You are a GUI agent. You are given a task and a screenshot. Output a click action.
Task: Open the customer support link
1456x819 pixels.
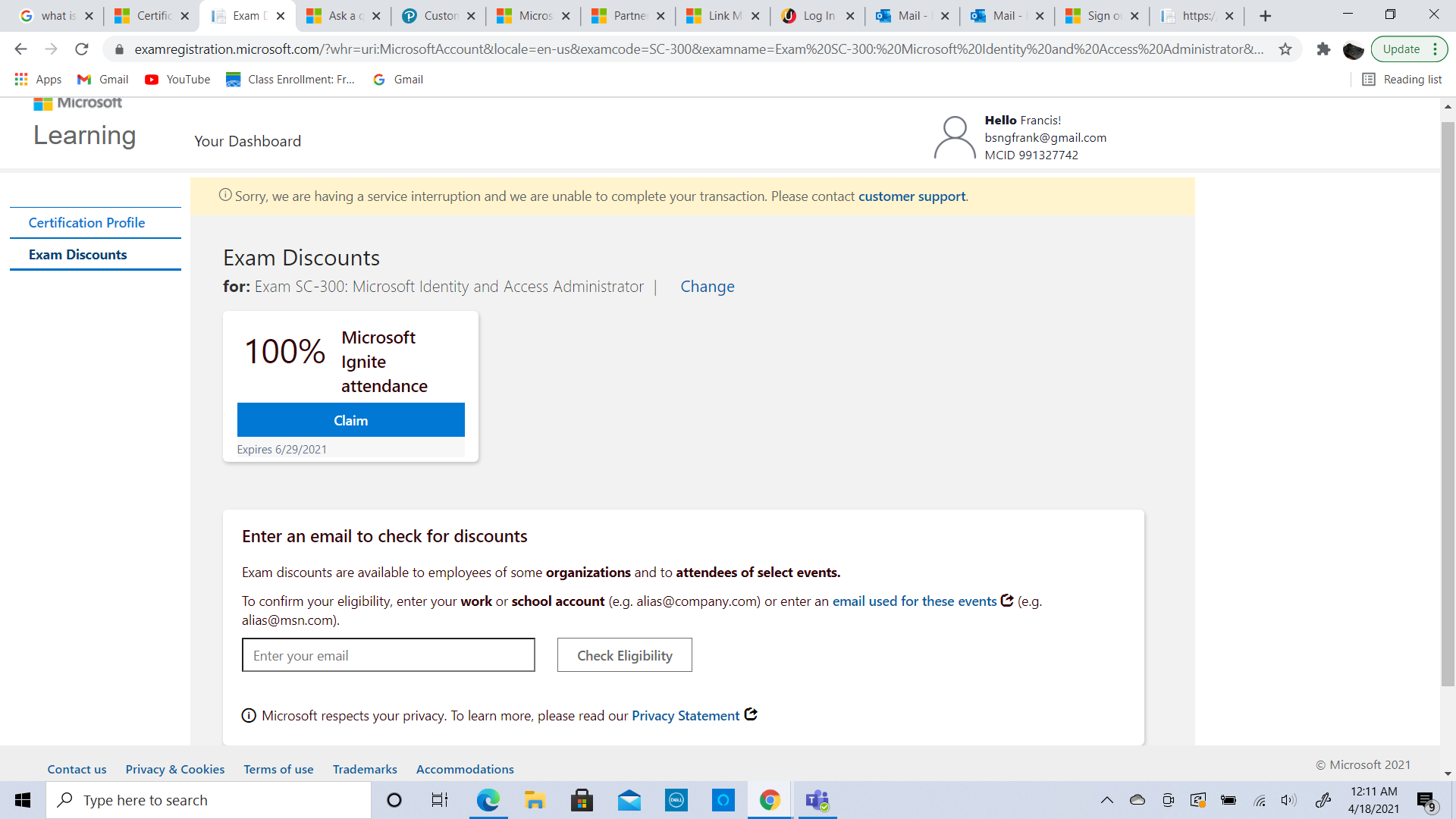(x=912, y=196)
